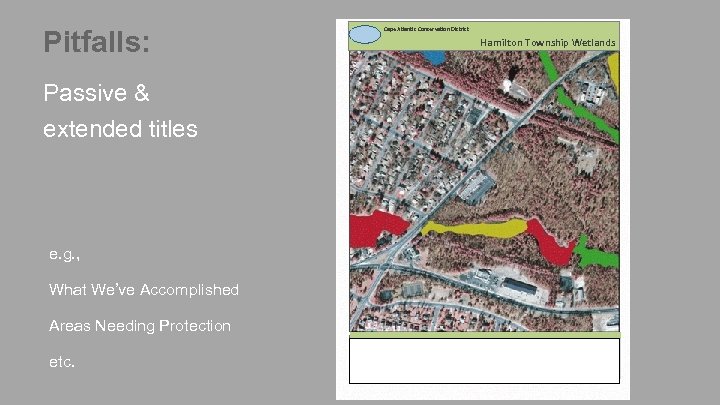The height and width of the screenshot is (405, 720).
Task: Click the aerial wetlands map image
Action: pyautogui.click(x=484, y=191)
